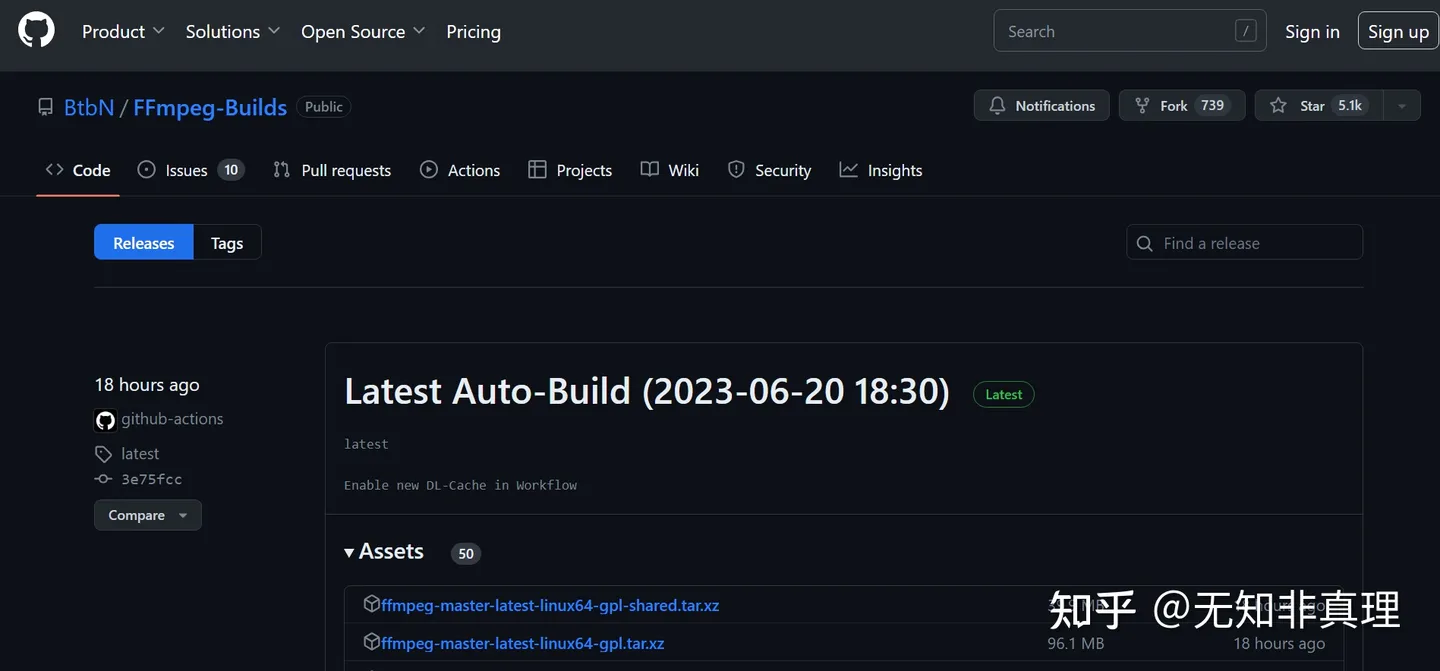Switch to the Issues tab
The height and width of the screenshot is (671, 1440).
pos(190,170)
